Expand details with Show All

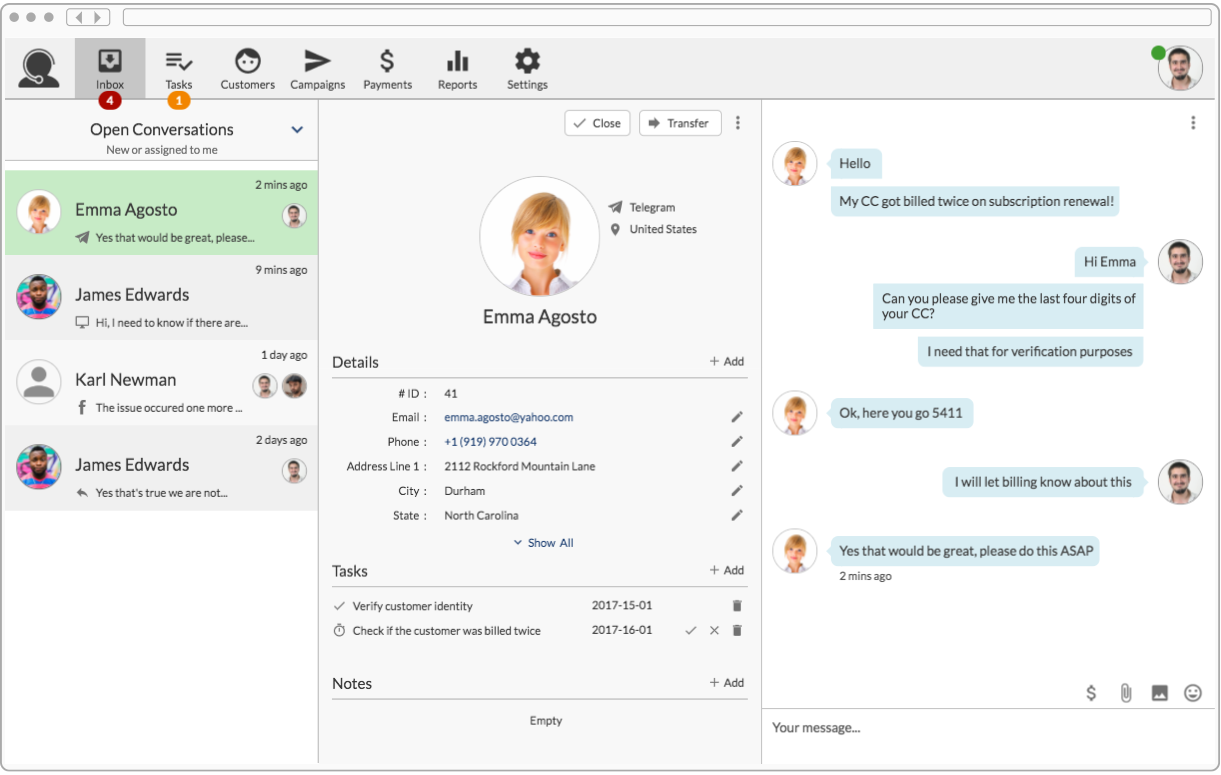point(544,543)
